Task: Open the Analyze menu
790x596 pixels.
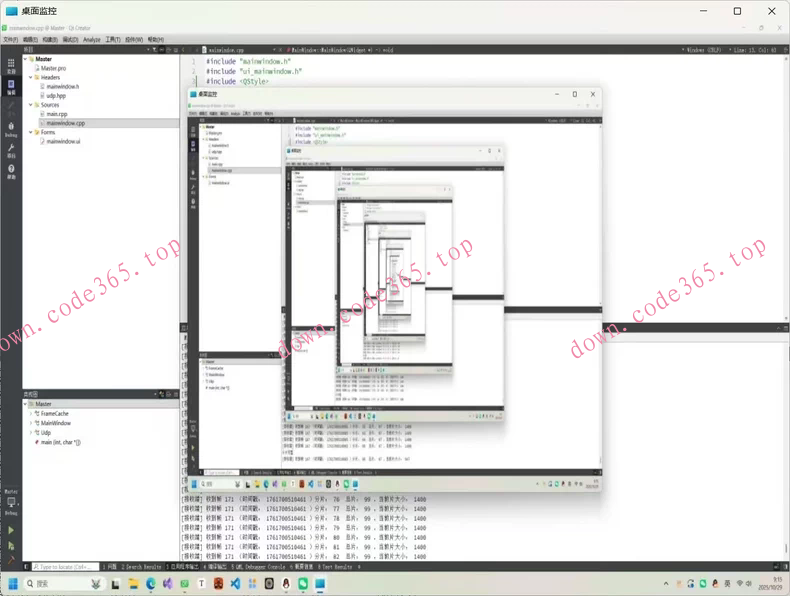Action: coord(92,40)
